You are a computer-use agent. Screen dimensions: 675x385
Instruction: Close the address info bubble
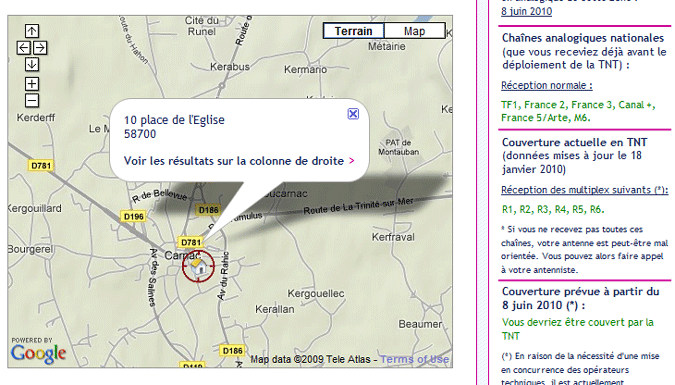point(353,114)
